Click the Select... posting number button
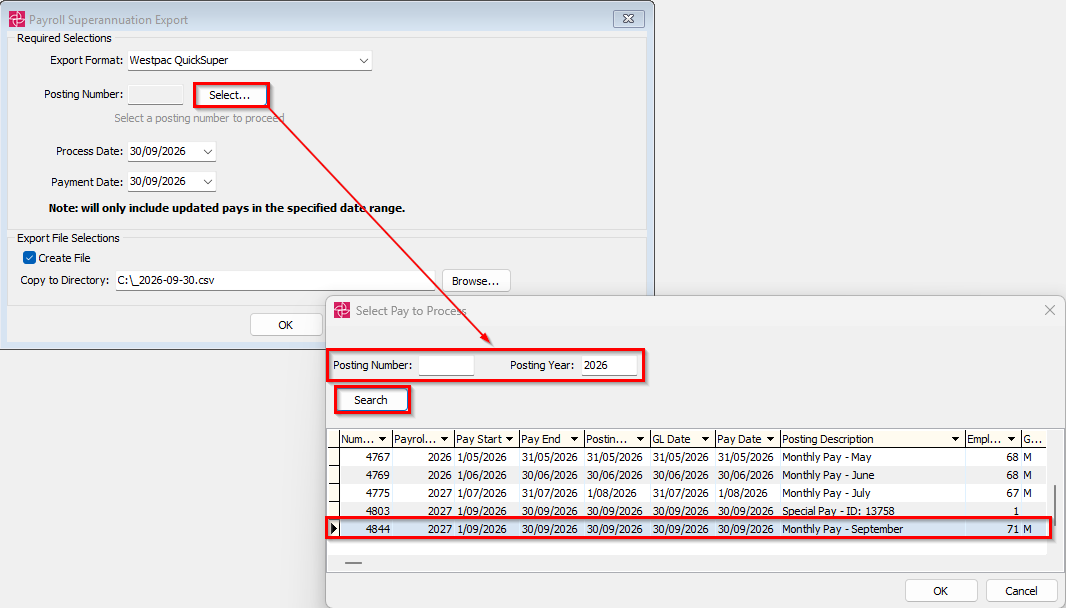The width and height of the screenshot is (1066, 608). pyautogui.click(x=230, y=95)
